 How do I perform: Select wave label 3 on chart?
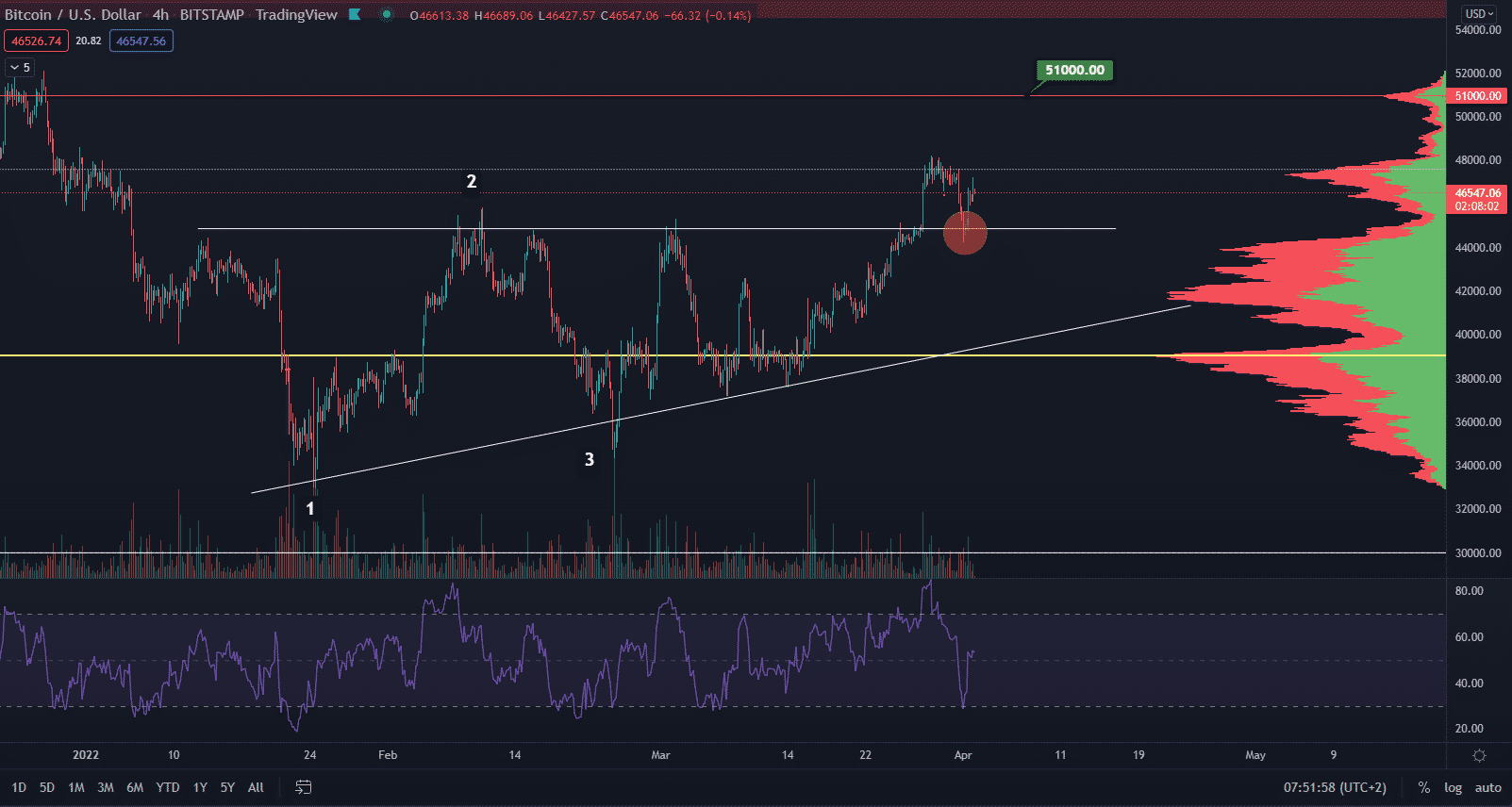(x=590, y=460)
